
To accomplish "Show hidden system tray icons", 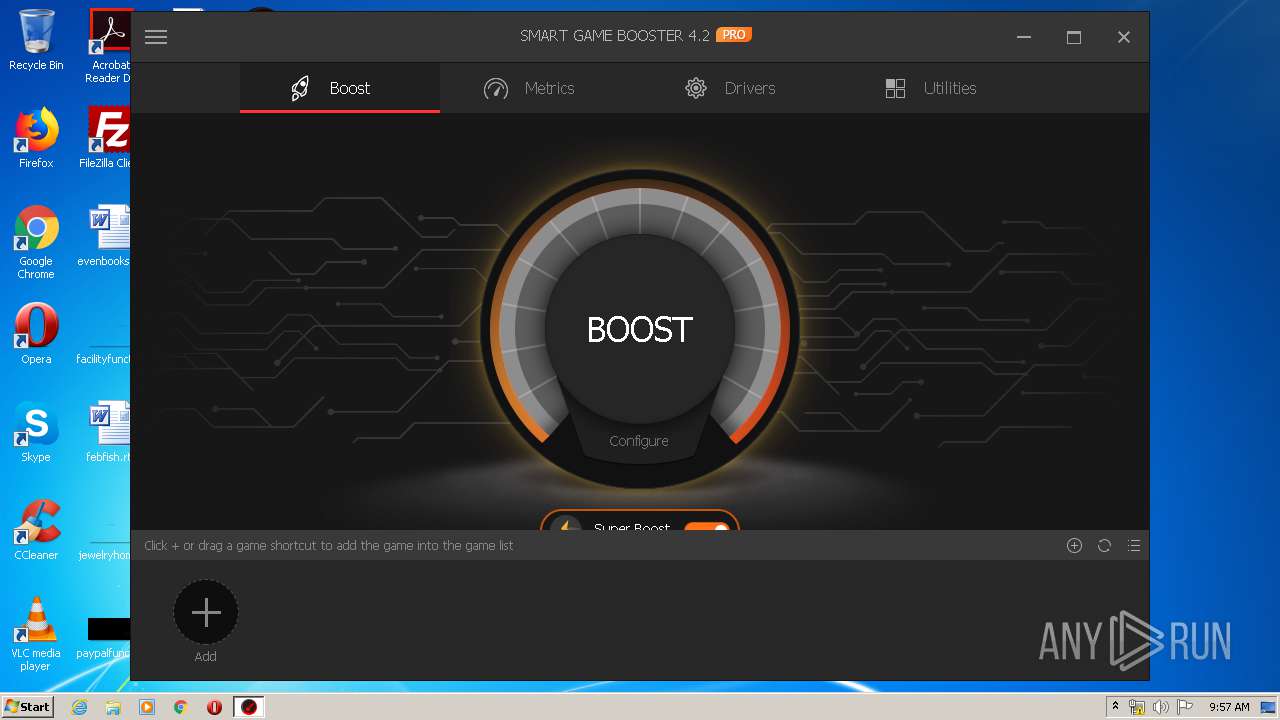I will coord(1115,707).
